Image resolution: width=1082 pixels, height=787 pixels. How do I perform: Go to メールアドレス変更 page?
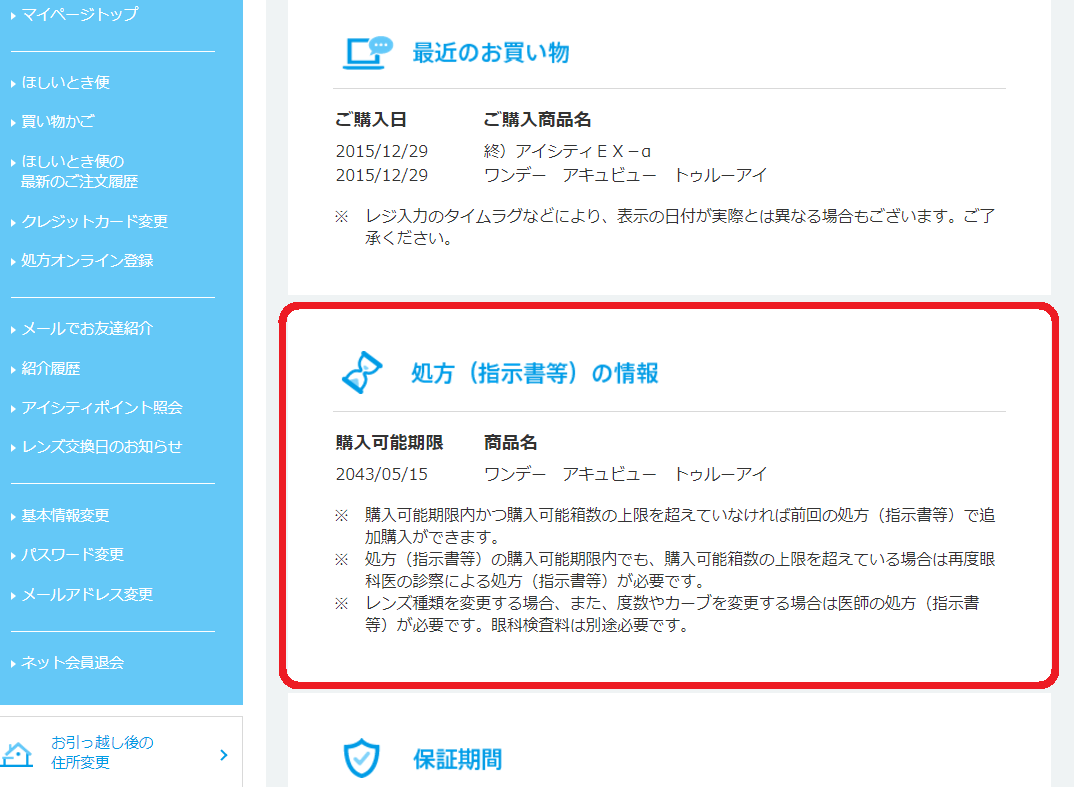tap(87, 595)
